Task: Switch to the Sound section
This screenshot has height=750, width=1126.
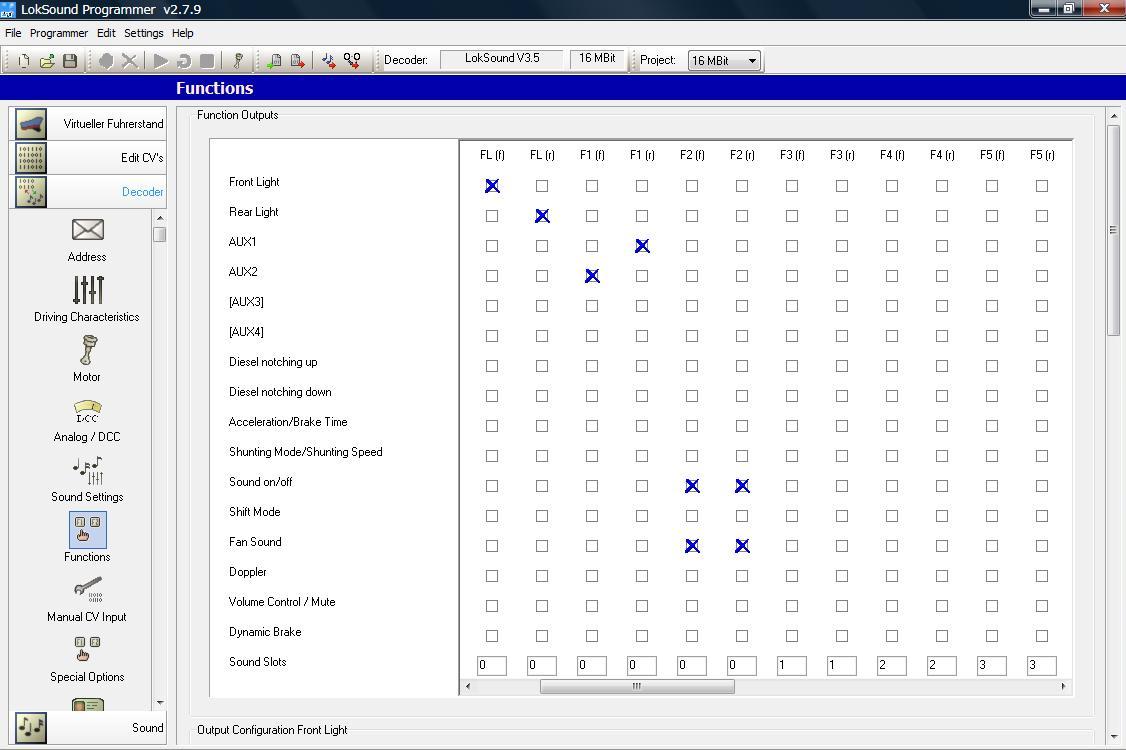Action: 90,728
